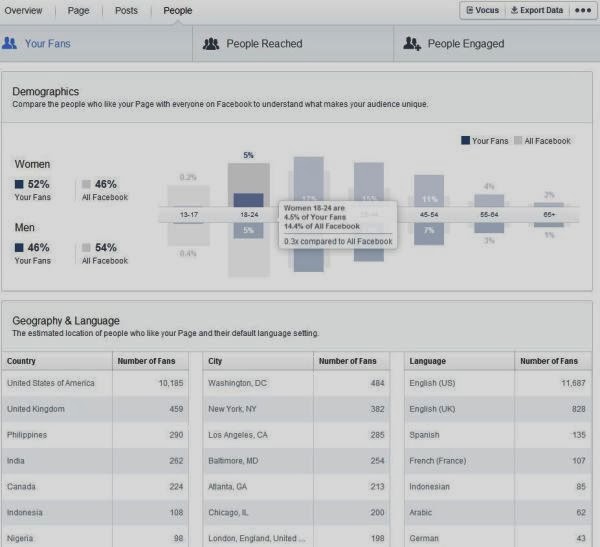Click the 45-54 age group label
The height and width of the screenshot is (547, 600).
pos(429,215)
